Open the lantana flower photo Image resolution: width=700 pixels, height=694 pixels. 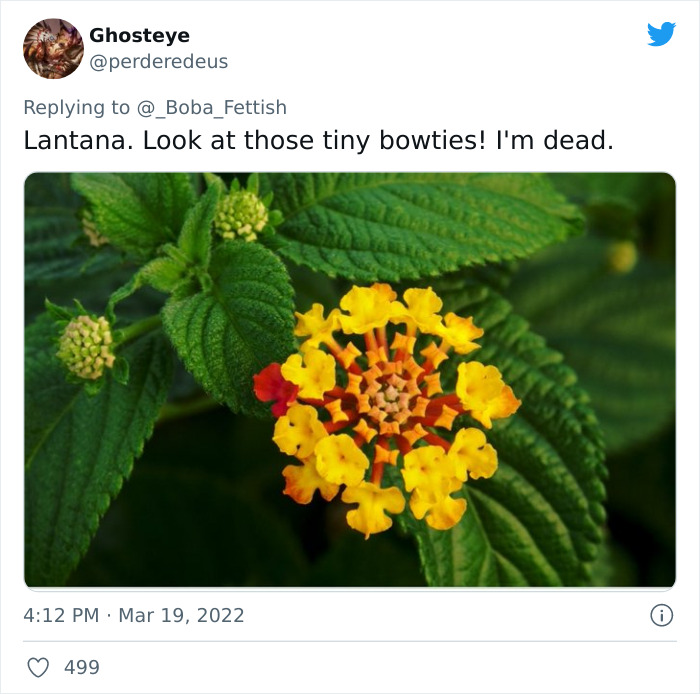pyautogui.click(x=350, y=380)
